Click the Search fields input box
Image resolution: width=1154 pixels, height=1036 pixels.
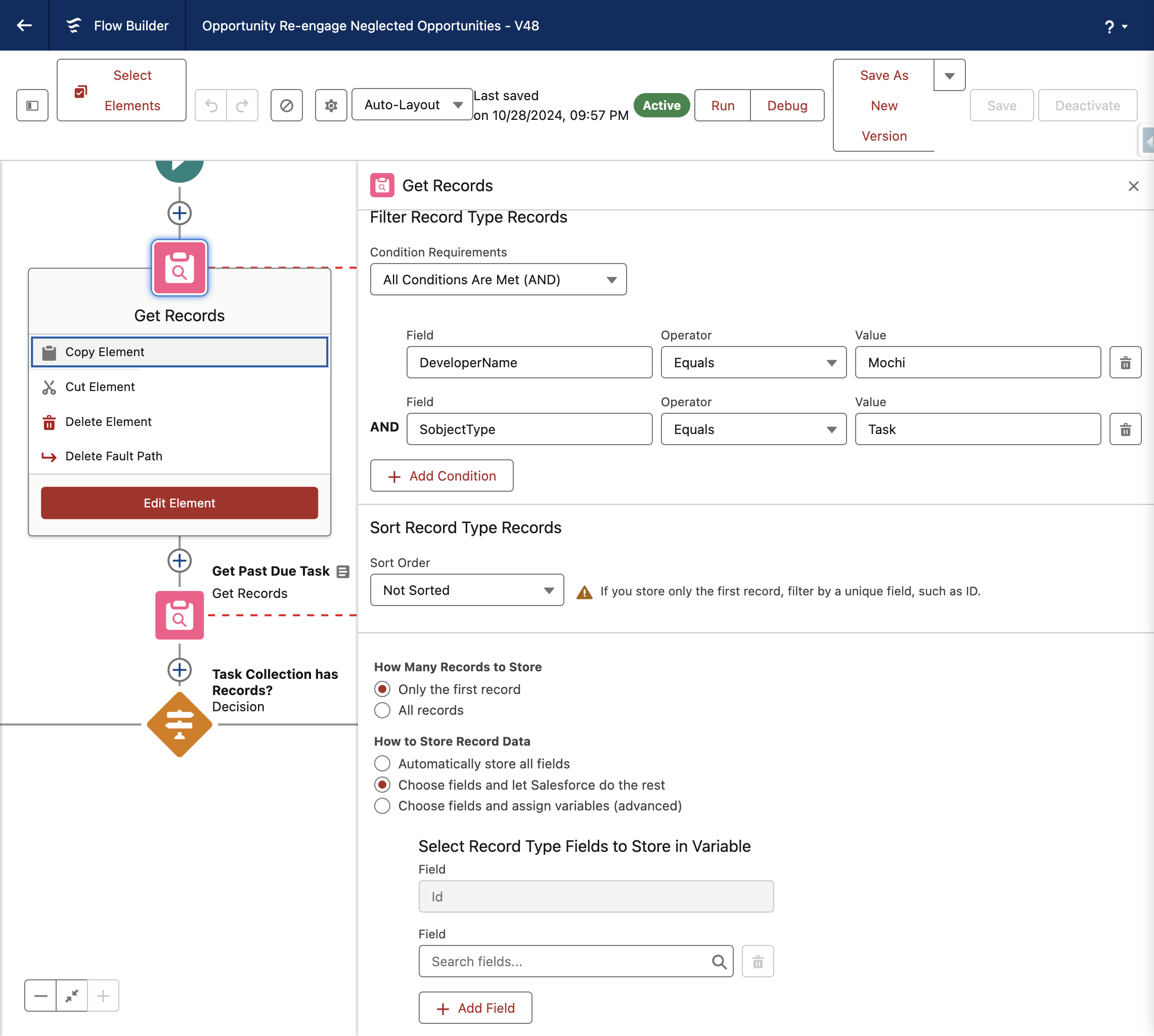pos(576,962)
